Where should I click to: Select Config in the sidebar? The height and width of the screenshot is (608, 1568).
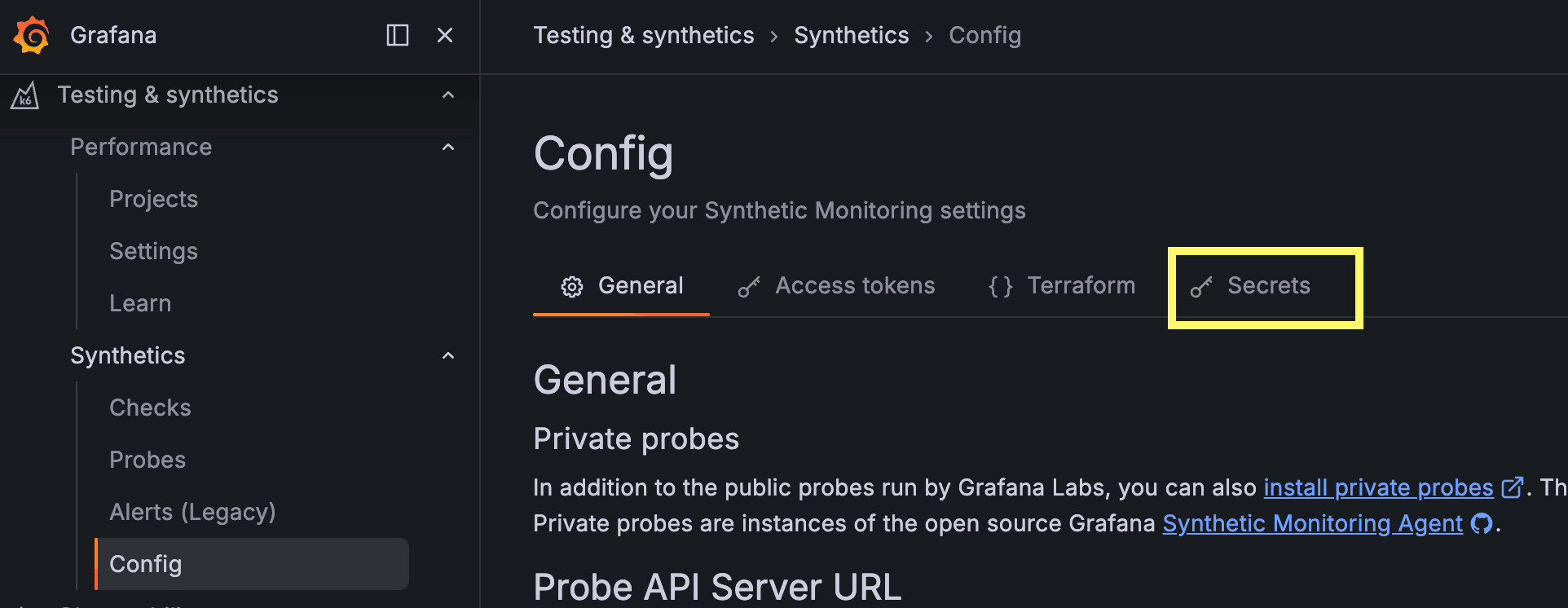[x=252, y=564]
